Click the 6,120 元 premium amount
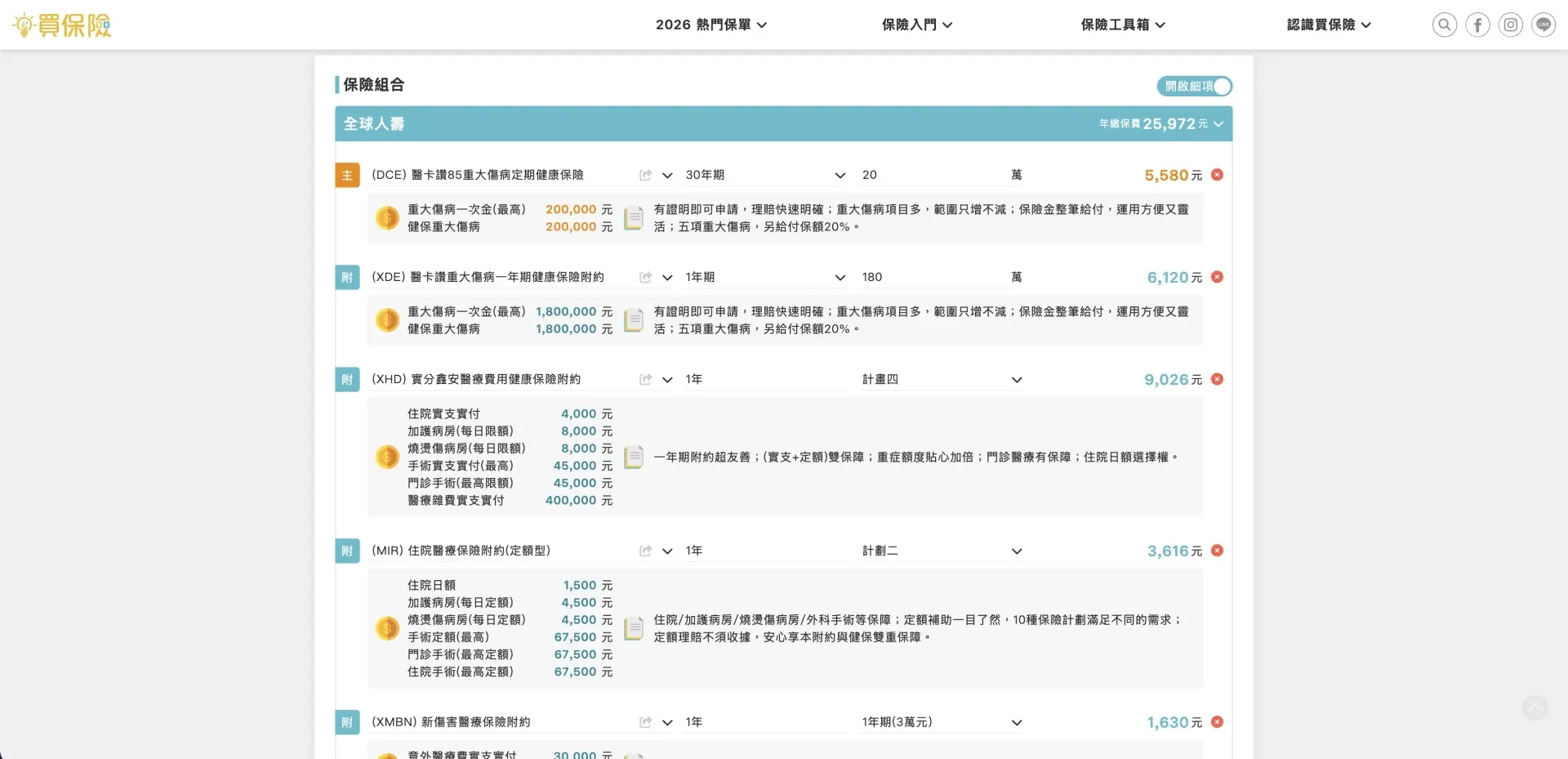The width and height of the screenshot is (1568, 759). tap(1174, 277)
